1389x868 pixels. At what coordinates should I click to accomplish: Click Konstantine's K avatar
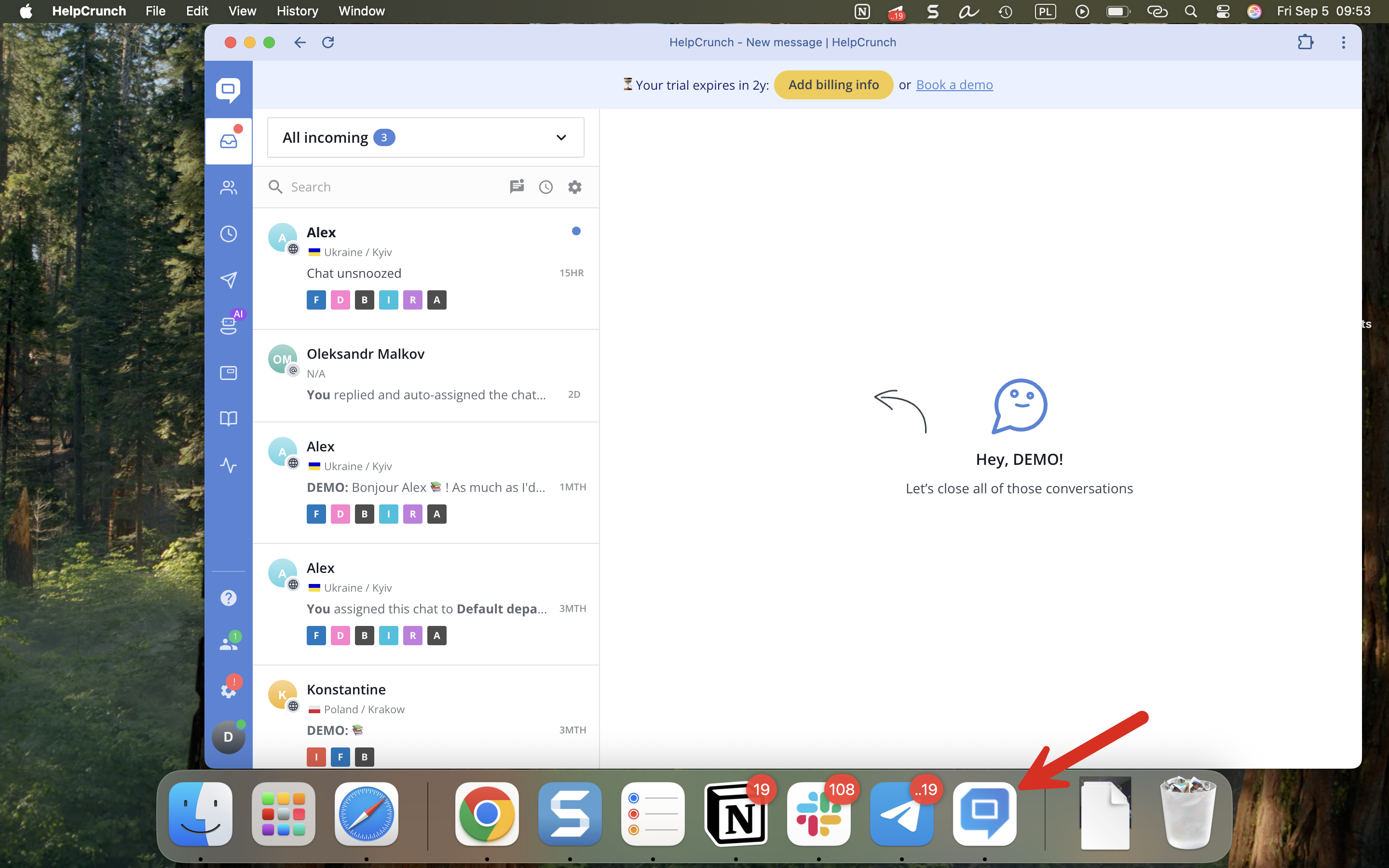[x=283, y=694]
